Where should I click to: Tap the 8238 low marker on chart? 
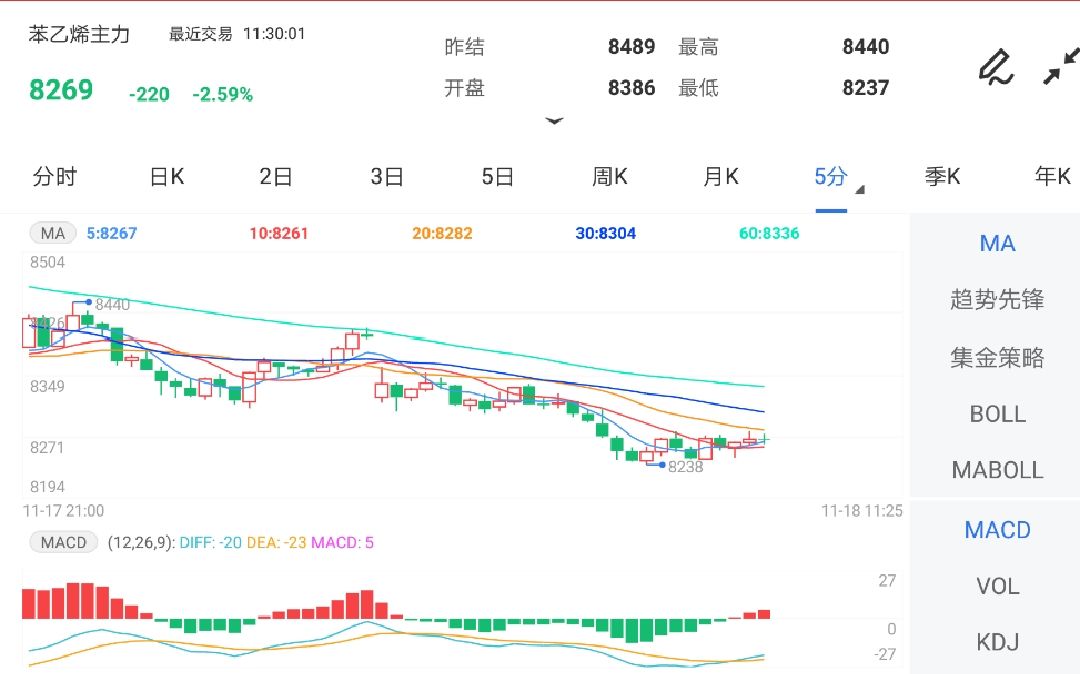[x=685, y=467]
